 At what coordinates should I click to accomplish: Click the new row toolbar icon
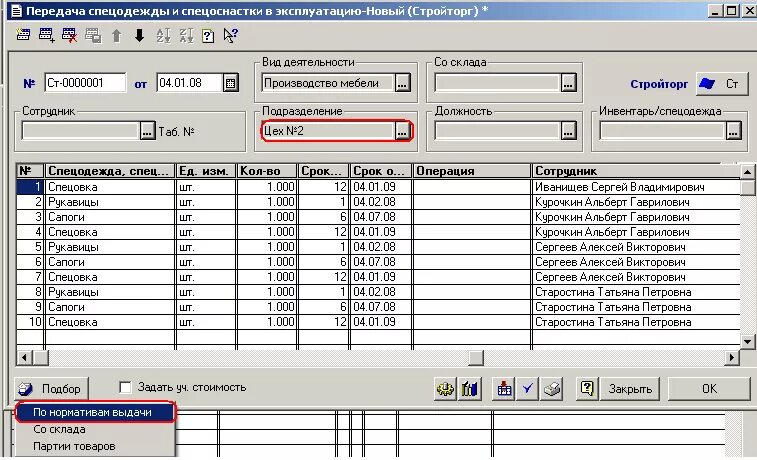pos(23,35)
